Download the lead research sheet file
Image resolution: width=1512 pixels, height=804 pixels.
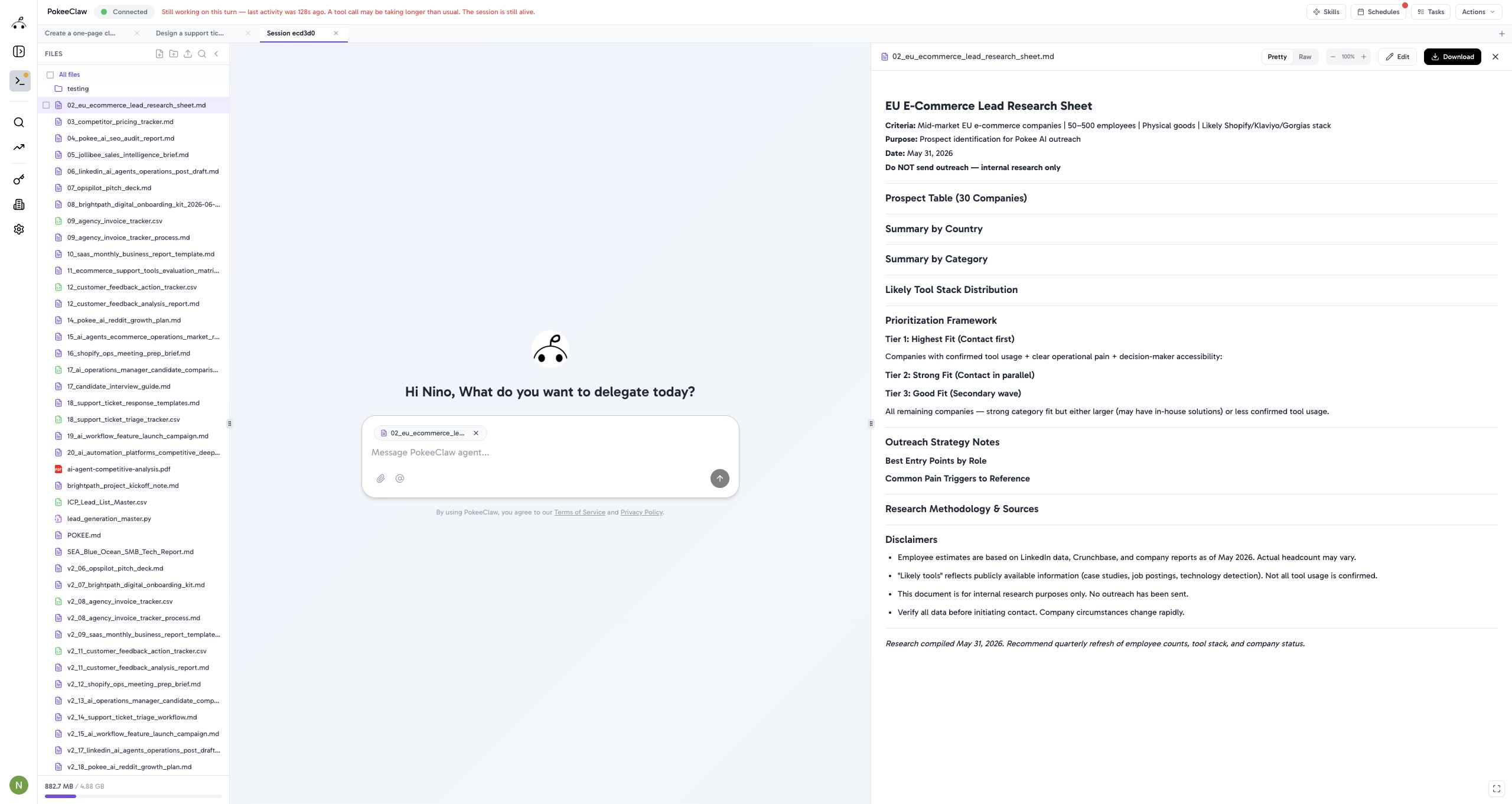[x=1452, y=57]
